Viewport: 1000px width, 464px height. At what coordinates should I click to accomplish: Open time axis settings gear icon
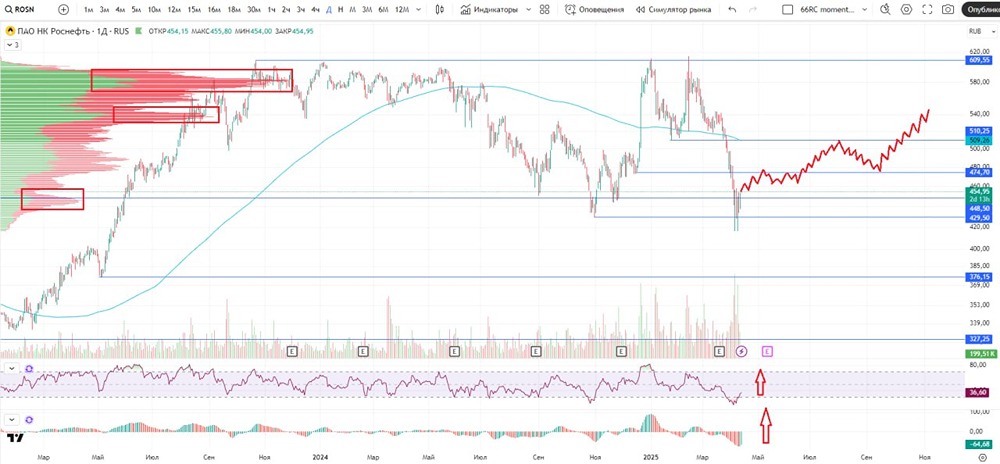click(x=981, y=456)
